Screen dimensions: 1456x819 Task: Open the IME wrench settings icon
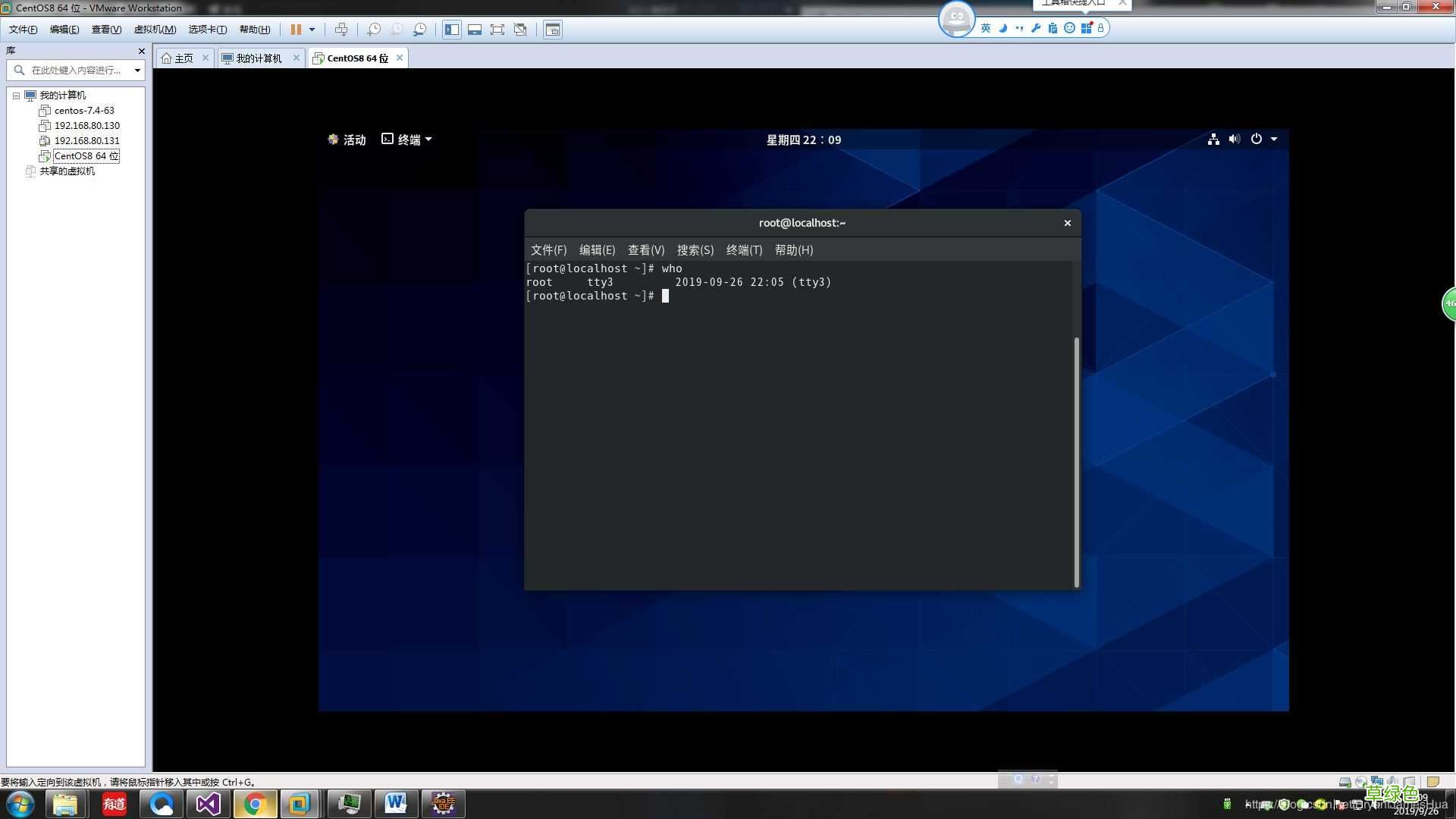[x=1036, y=28]
